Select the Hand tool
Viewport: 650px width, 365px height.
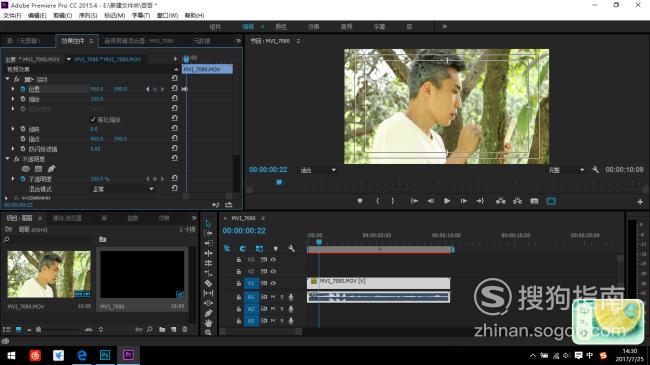coord(208,323)
